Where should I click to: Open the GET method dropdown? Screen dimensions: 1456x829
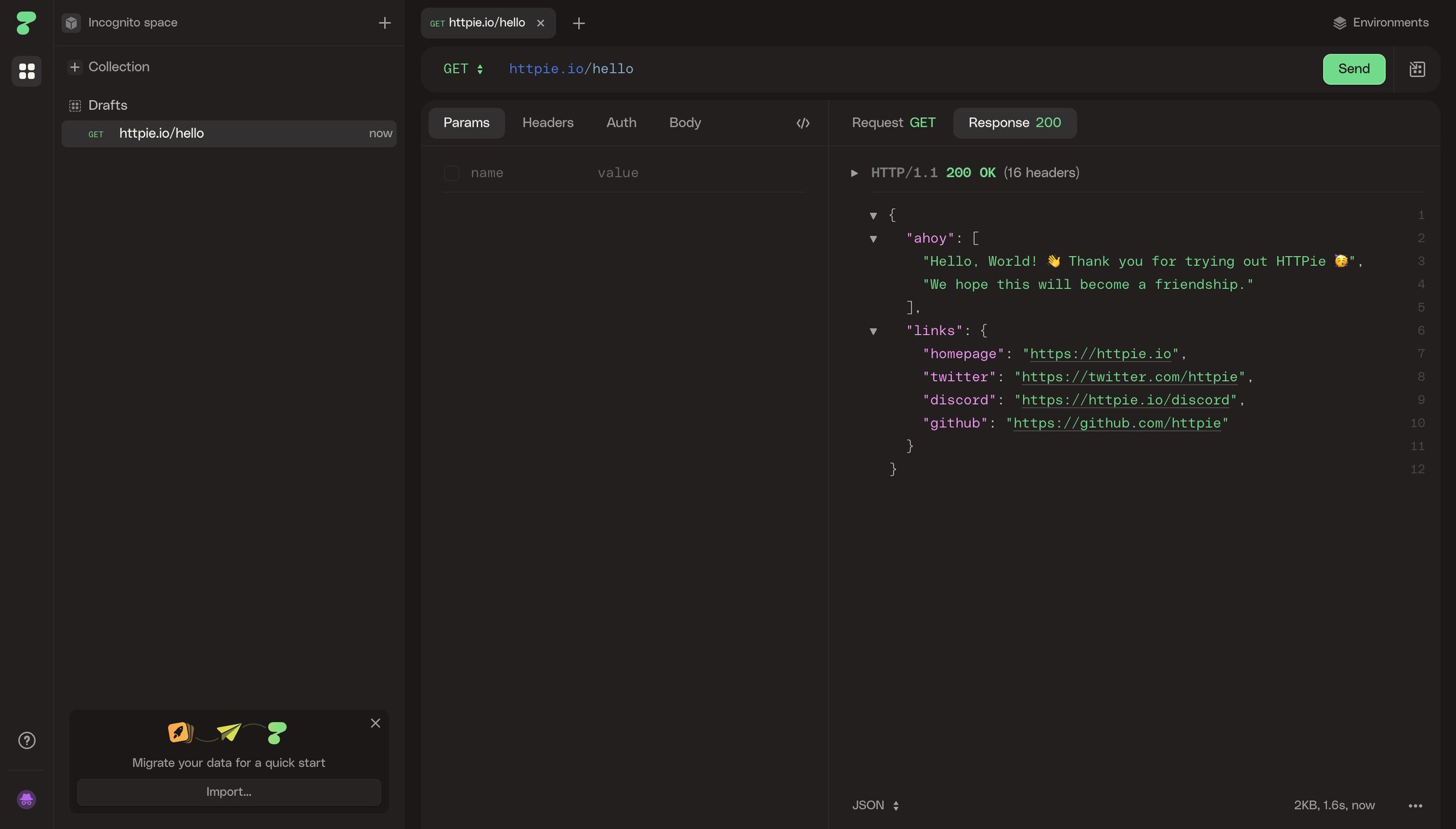coord(463,69)
